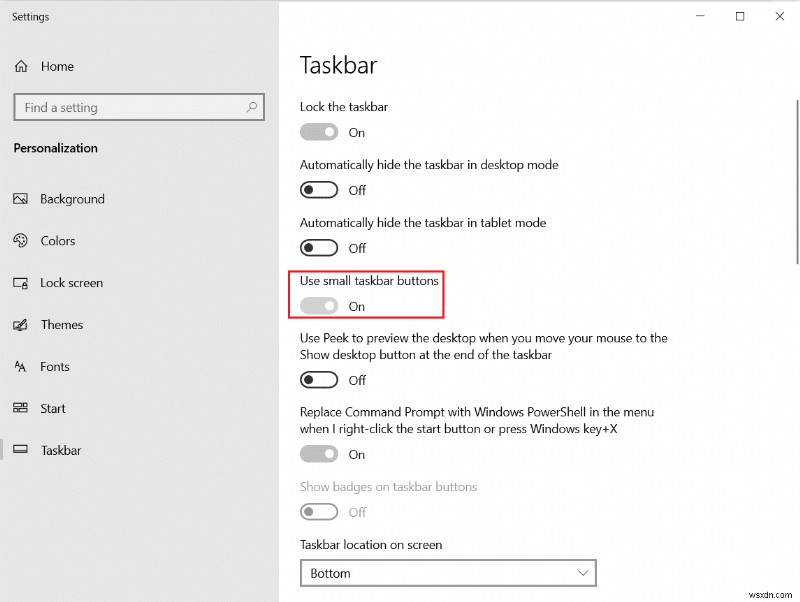Click the Start tiles icon

pos(20,408)
